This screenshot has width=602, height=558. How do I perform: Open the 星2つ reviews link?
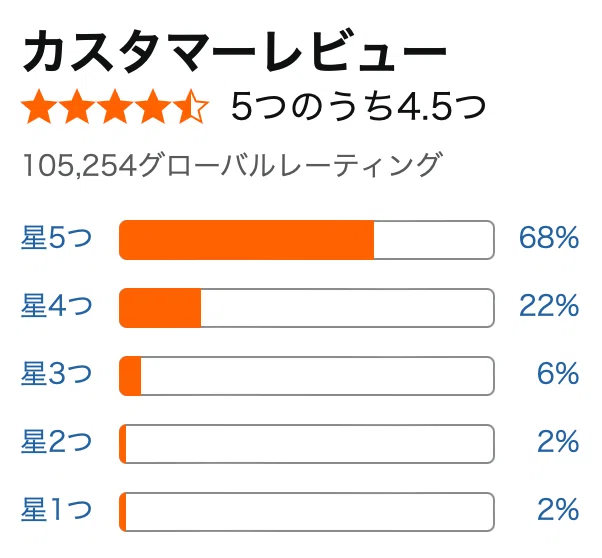coord(56,442)
